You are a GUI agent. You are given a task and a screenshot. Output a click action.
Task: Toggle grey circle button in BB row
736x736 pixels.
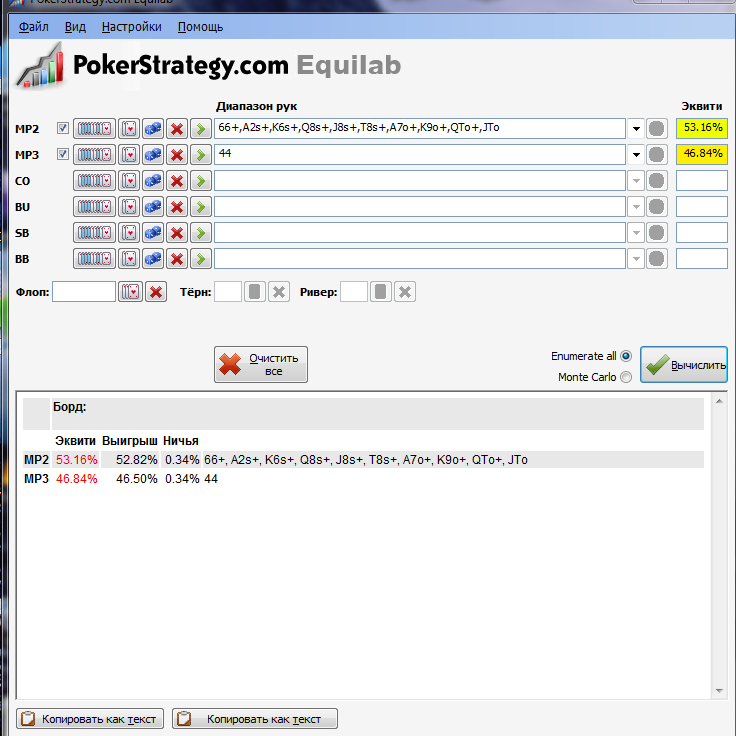657,259
